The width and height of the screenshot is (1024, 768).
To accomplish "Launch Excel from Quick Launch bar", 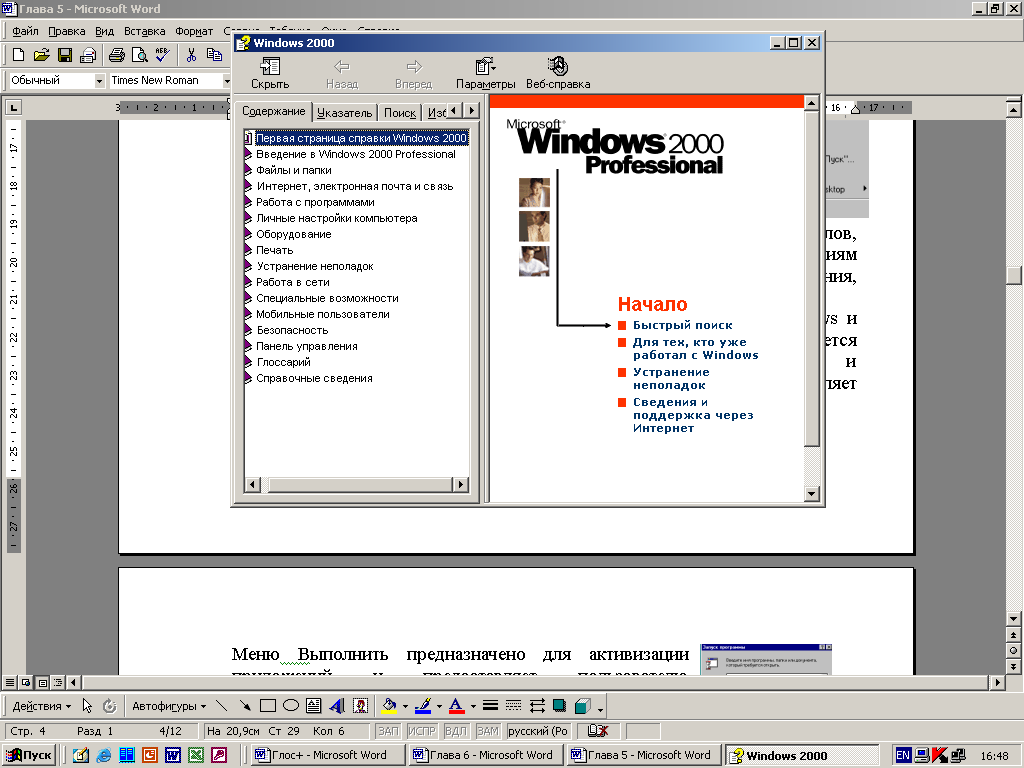I will [x=196, y=755].
